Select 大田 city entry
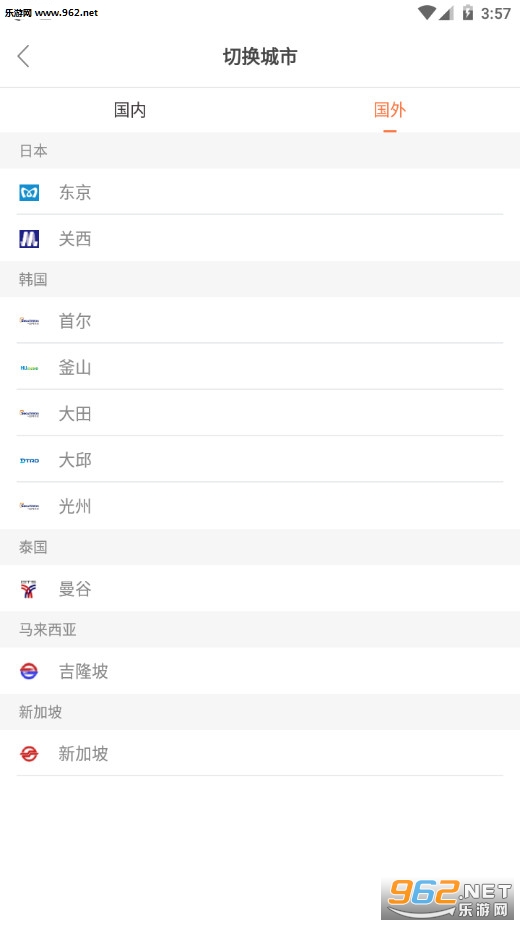 [x=260, y=413]
